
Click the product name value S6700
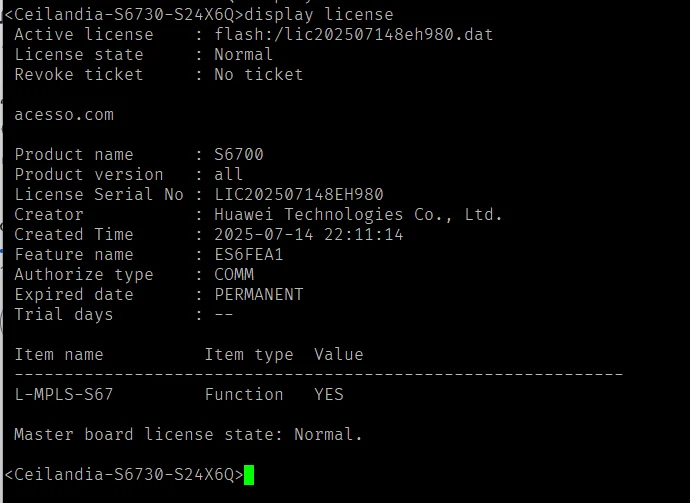[x=239, y=154]
